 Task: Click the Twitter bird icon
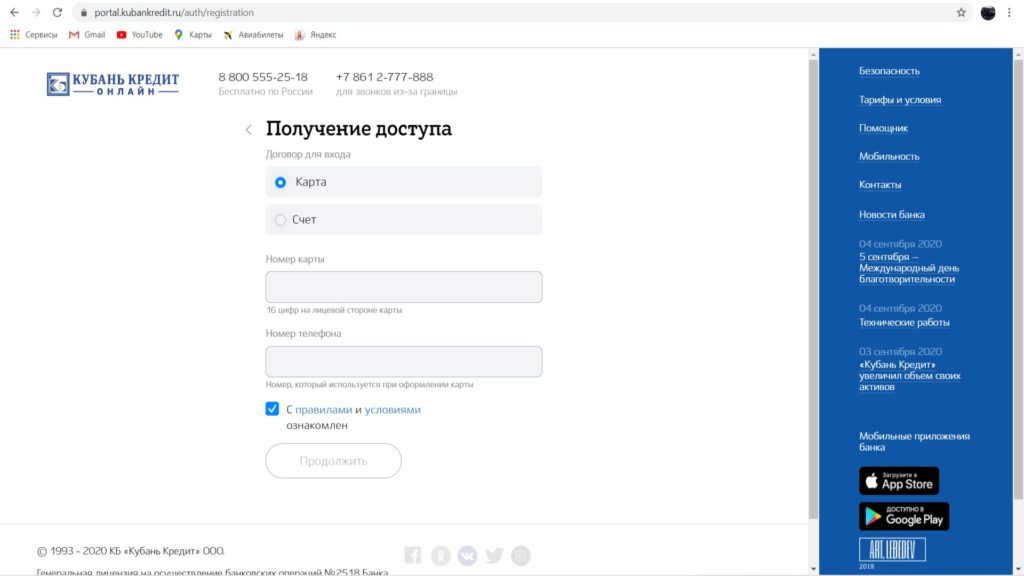click(x=494, y=556)
